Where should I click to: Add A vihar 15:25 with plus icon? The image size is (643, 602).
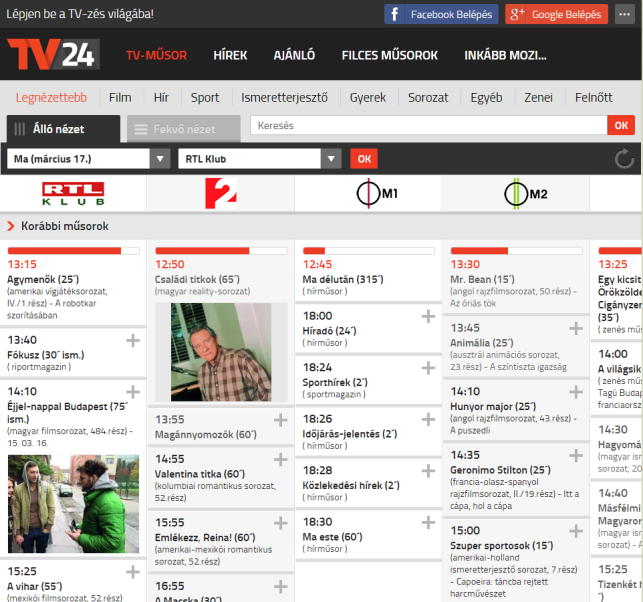pos(133,572)
